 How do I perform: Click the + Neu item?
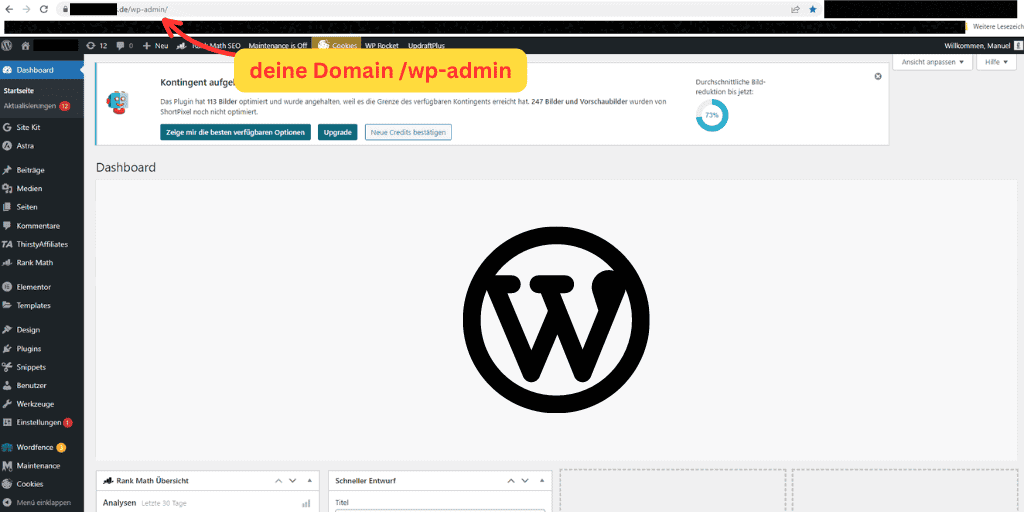click(x=155, y=46)
